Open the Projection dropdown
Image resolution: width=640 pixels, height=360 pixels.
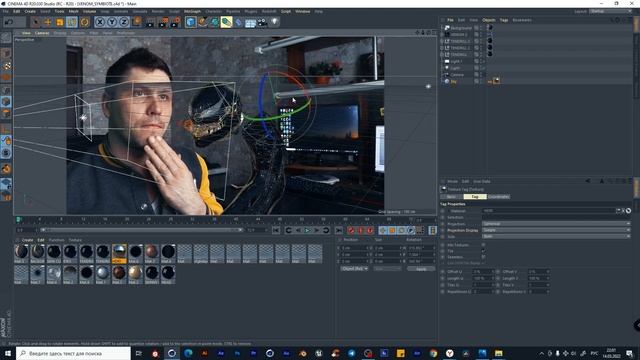click(x=556, y=224)
